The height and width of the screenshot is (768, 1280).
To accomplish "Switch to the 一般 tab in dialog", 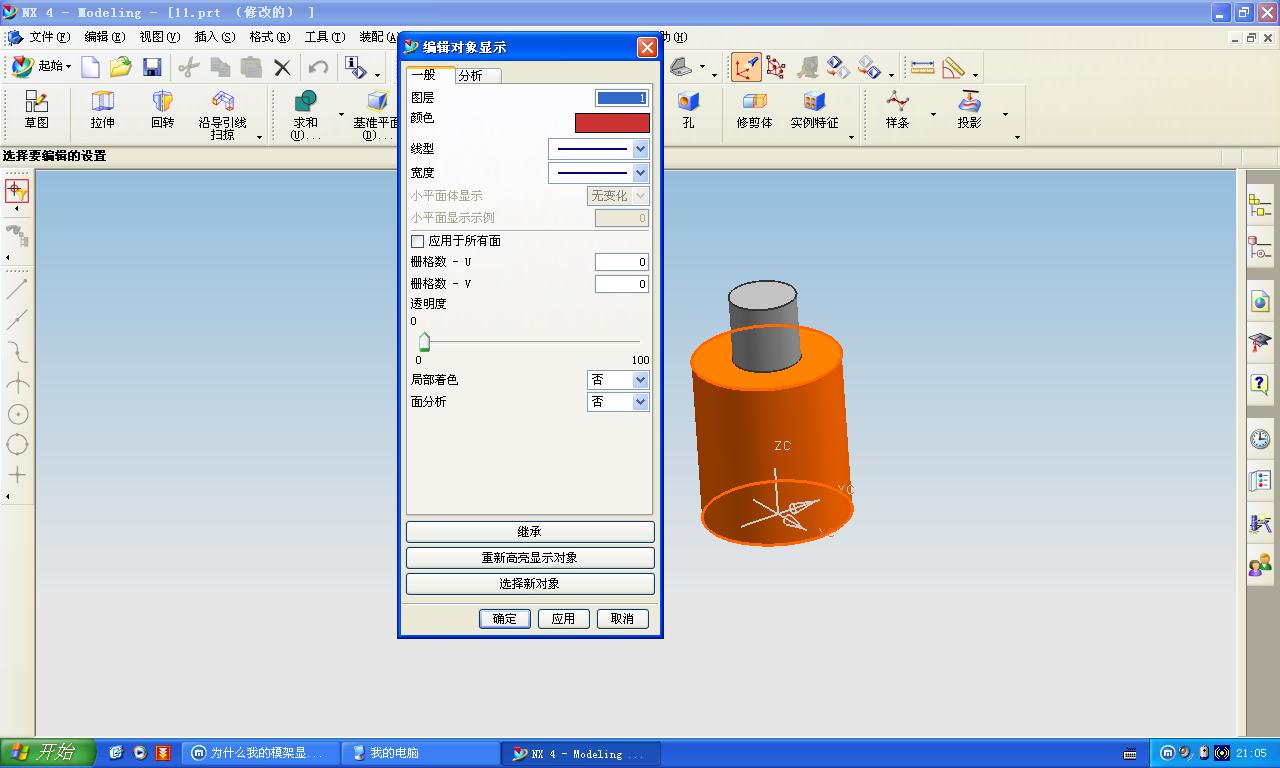I will (430, 75).
